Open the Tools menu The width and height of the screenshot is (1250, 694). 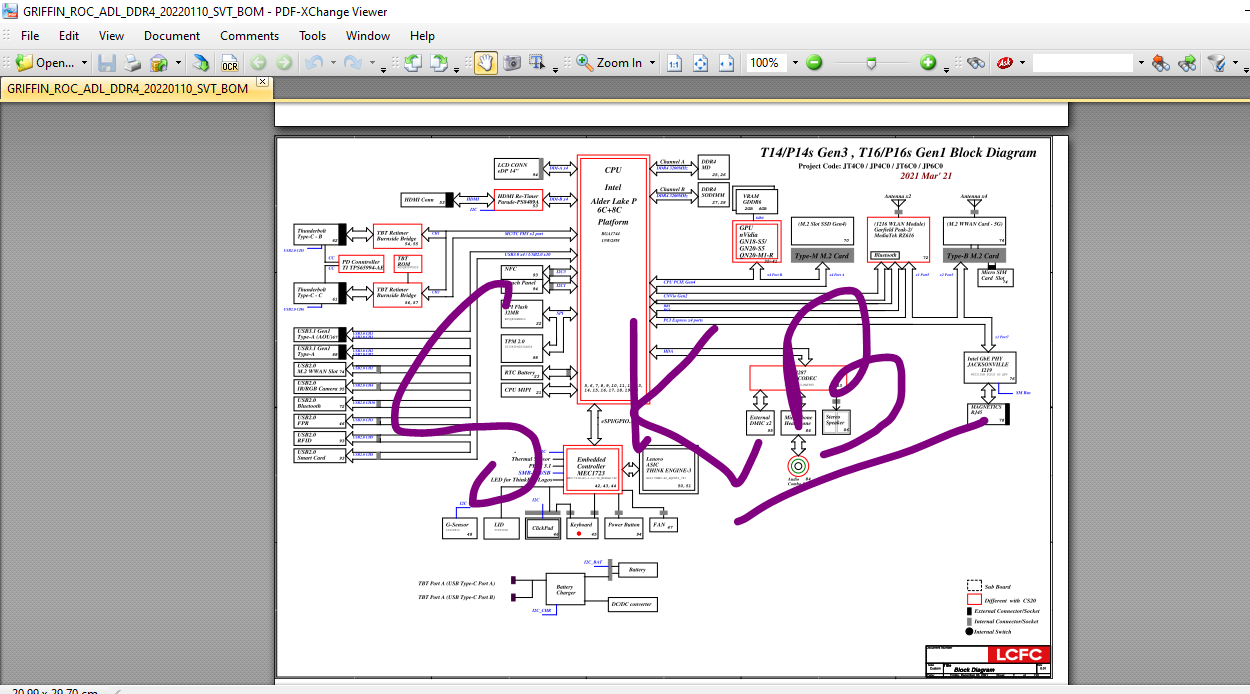click(x=313, y=35)
